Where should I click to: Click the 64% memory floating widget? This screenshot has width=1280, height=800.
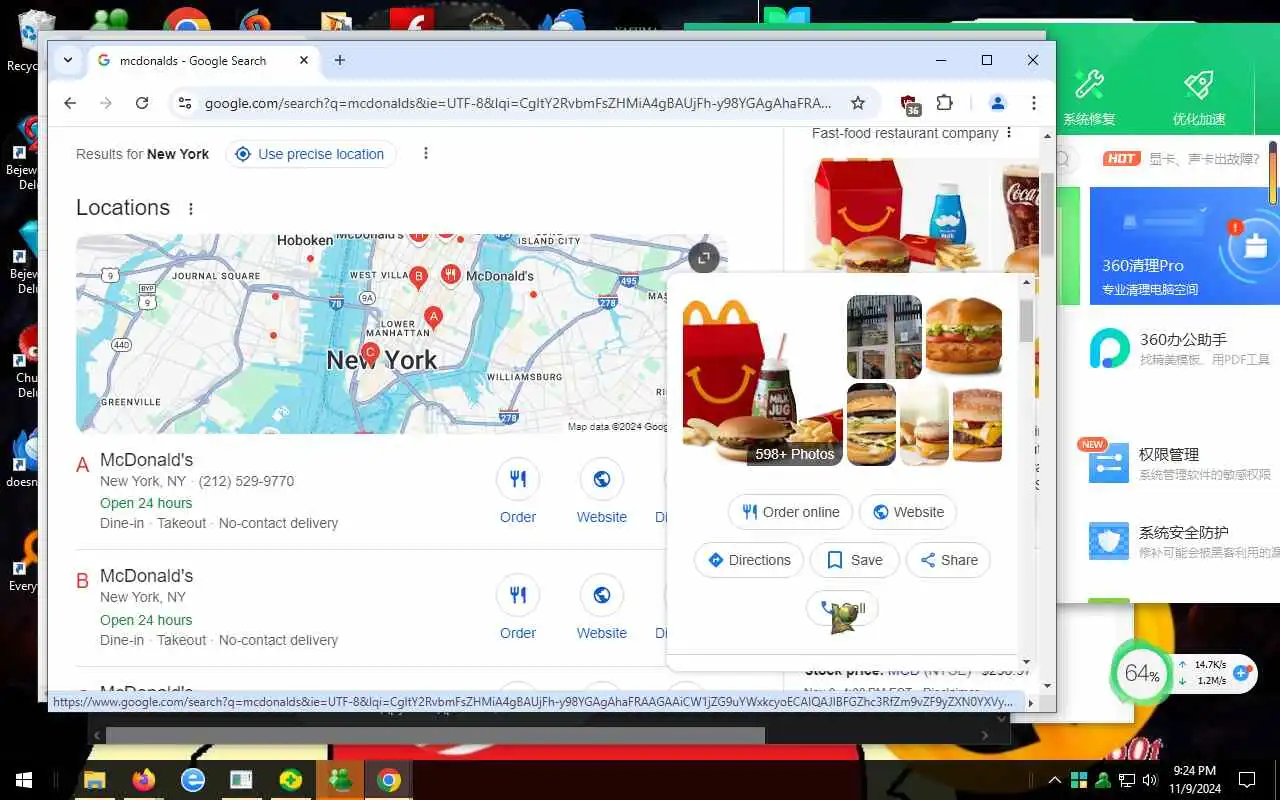[1141, 674]
